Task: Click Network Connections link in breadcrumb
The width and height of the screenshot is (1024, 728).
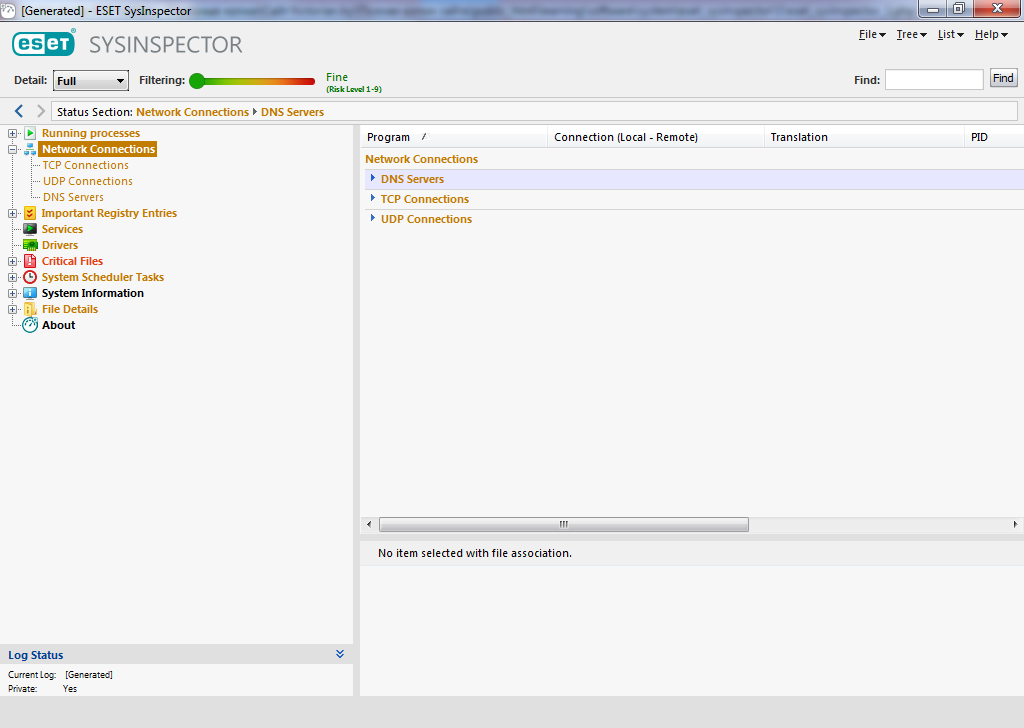Action: [192, 112]
